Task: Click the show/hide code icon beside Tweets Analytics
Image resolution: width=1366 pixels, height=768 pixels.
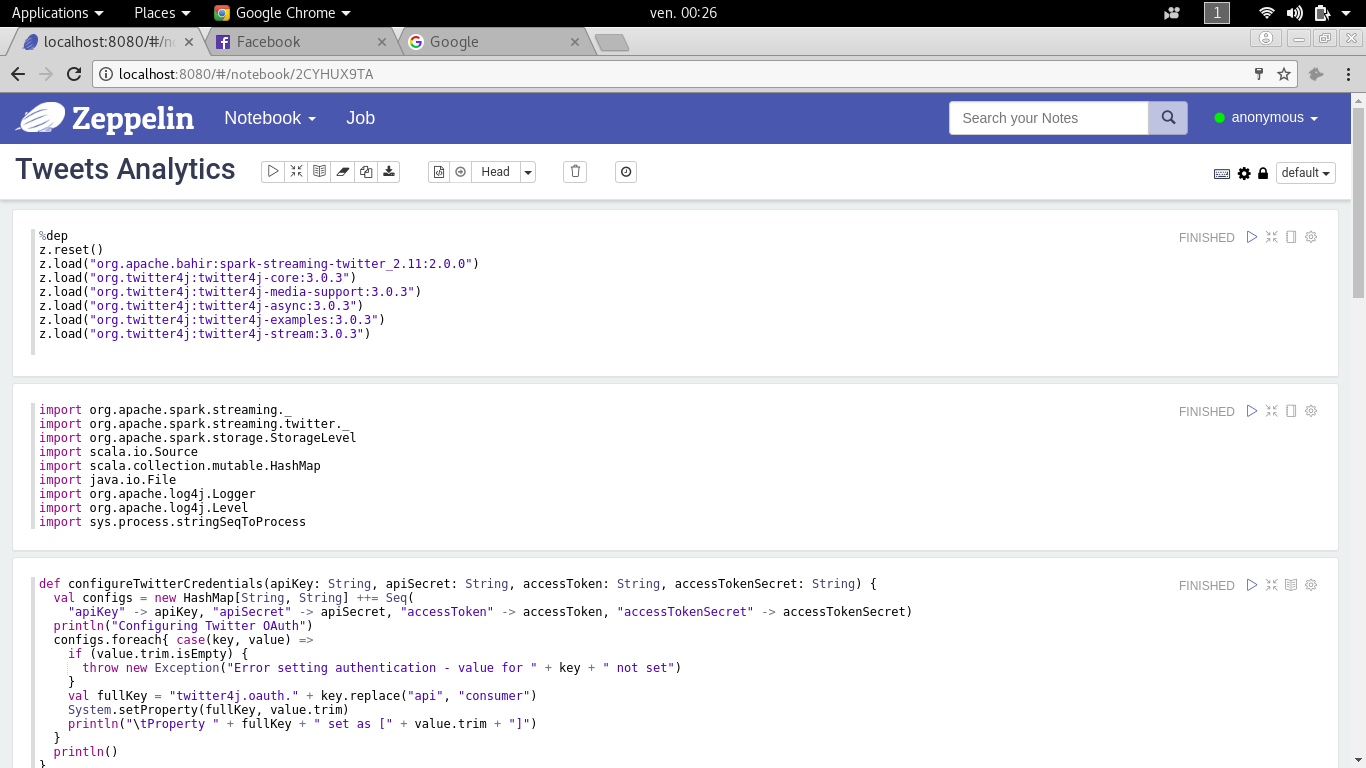Action: click(x=296, y=172)
